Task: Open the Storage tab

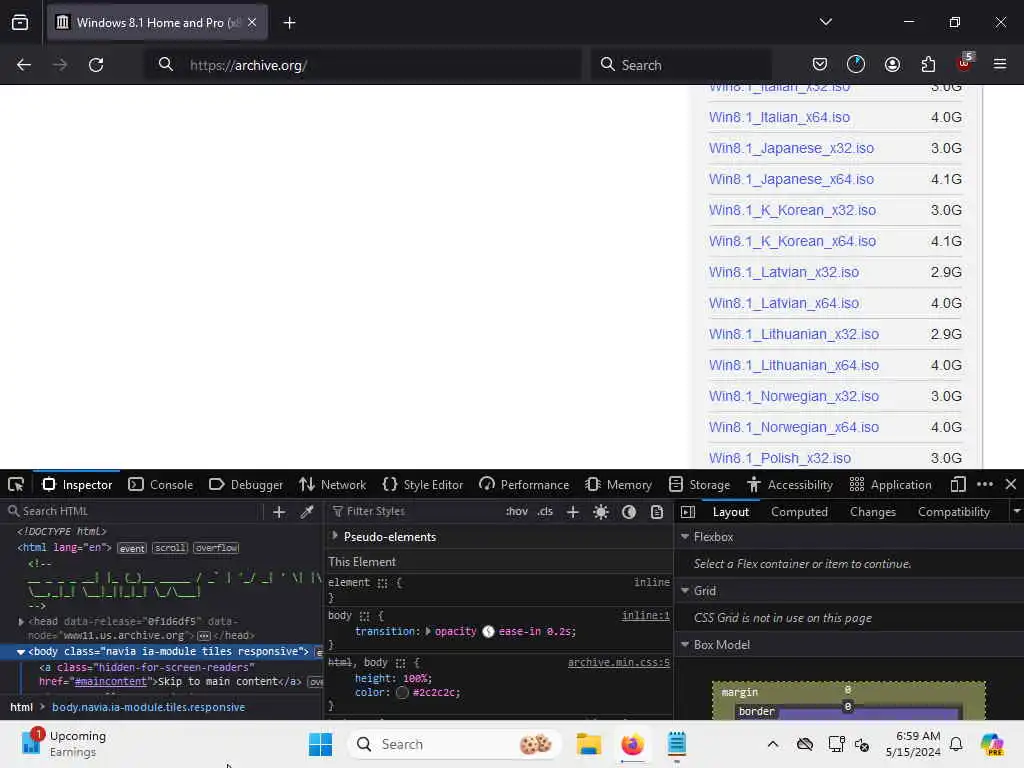Action: [x=699, y=485]
